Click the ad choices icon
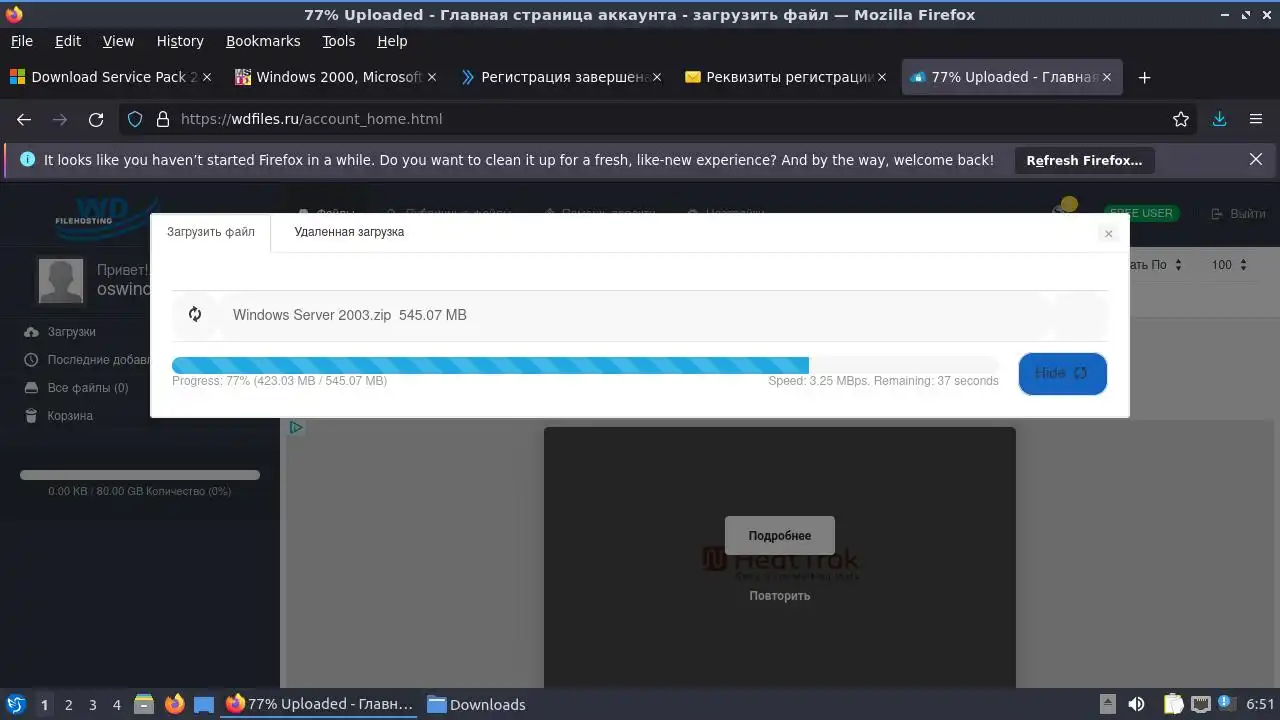The height and width of the screenshot is (720, 1280). pyautogui.click(x=296, y=428)
